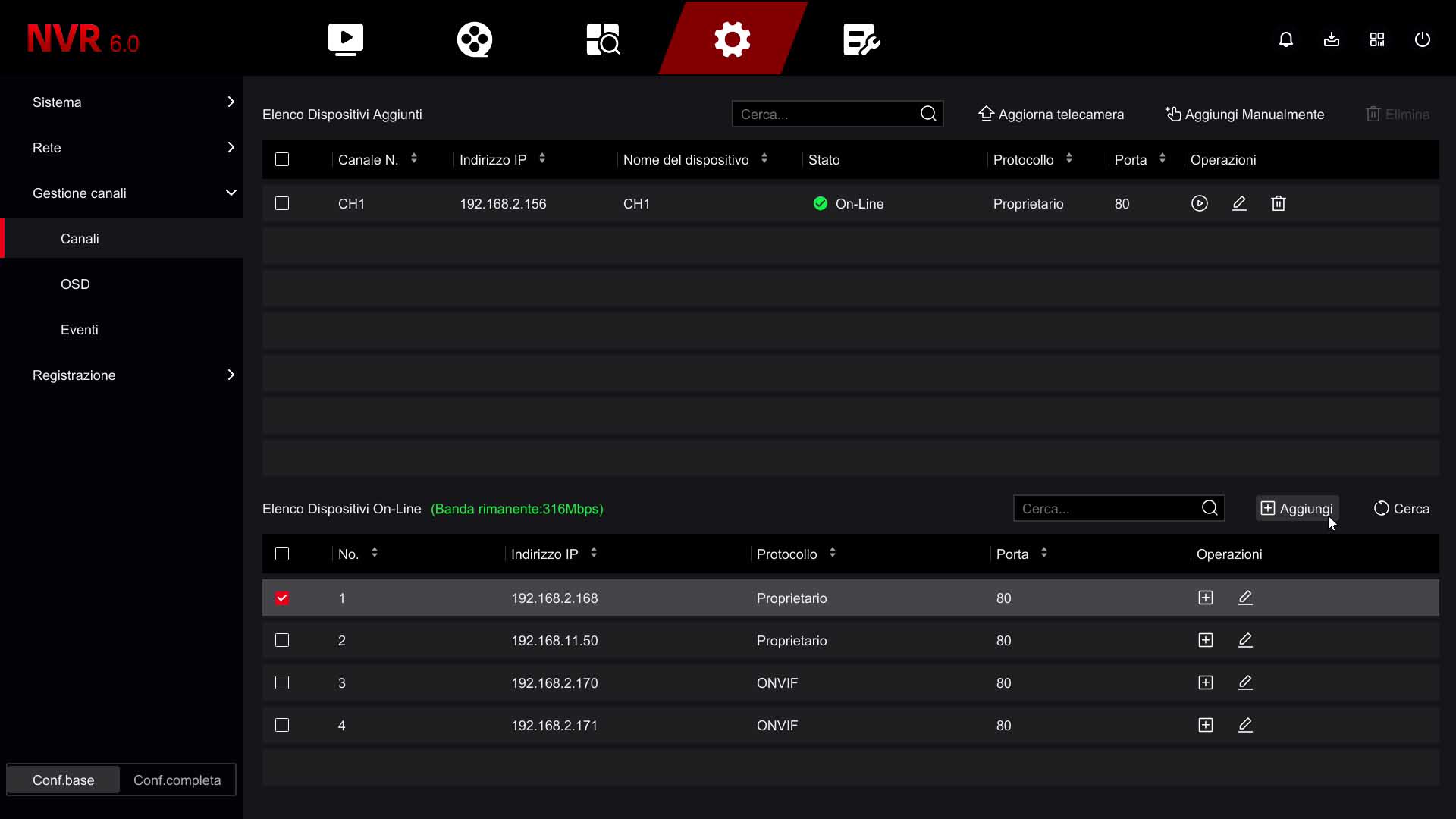Image resolution: width=1456 pixels, height=819 pixels.
Task: Expand the Registrazione menu section
Action: [x=133, y=375]
